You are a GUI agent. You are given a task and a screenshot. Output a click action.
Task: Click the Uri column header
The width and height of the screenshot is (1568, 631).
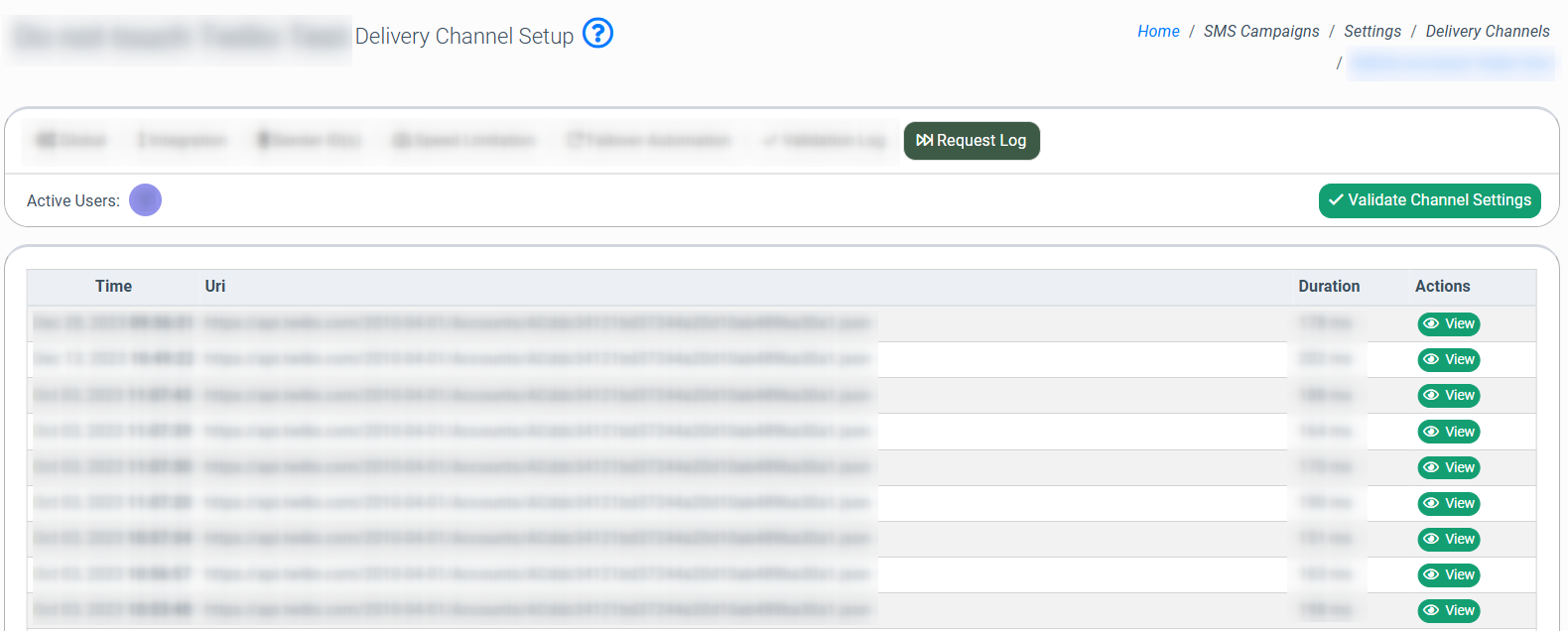[215, 287]
